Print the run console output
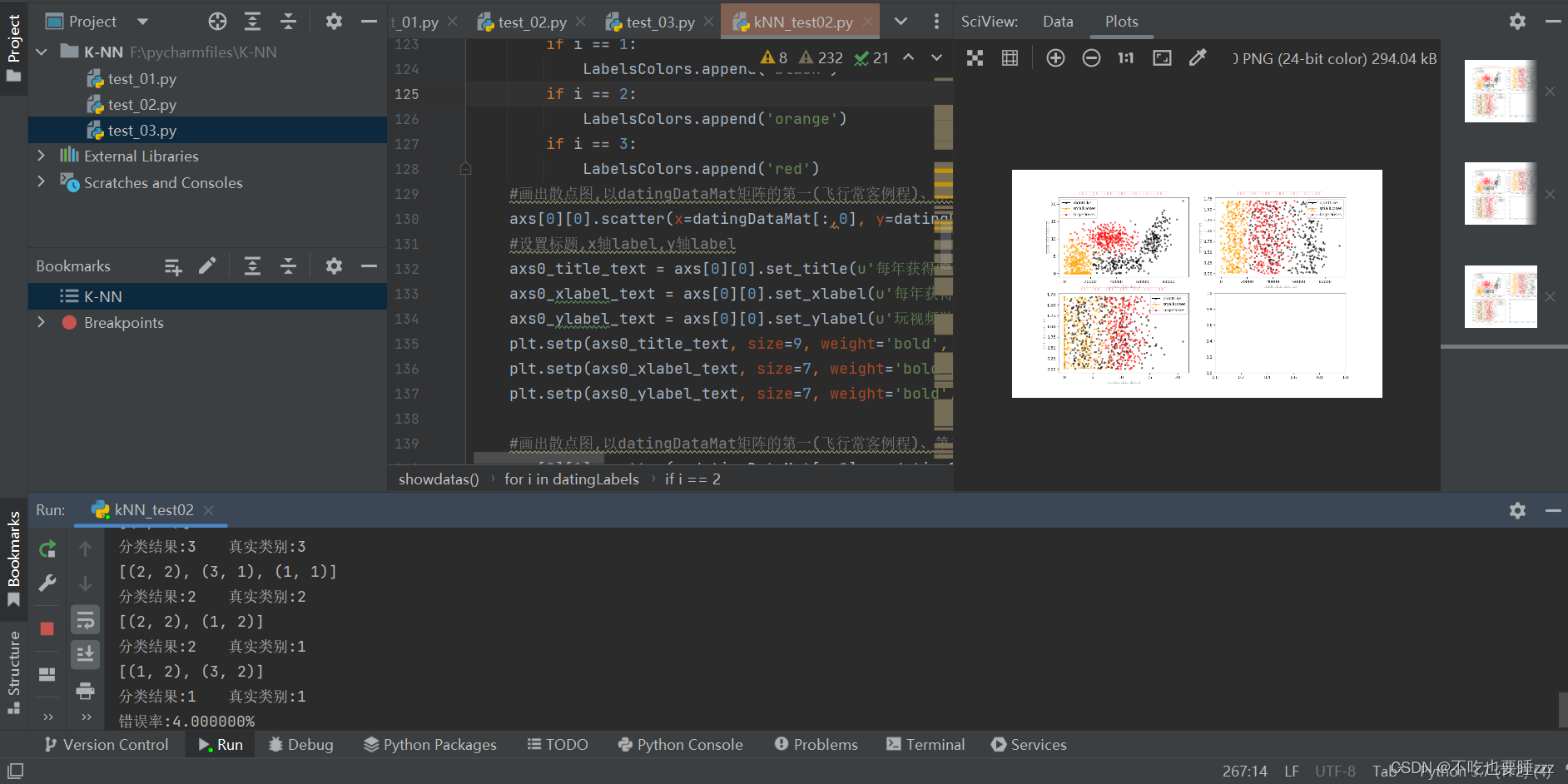 click(86, 691)
